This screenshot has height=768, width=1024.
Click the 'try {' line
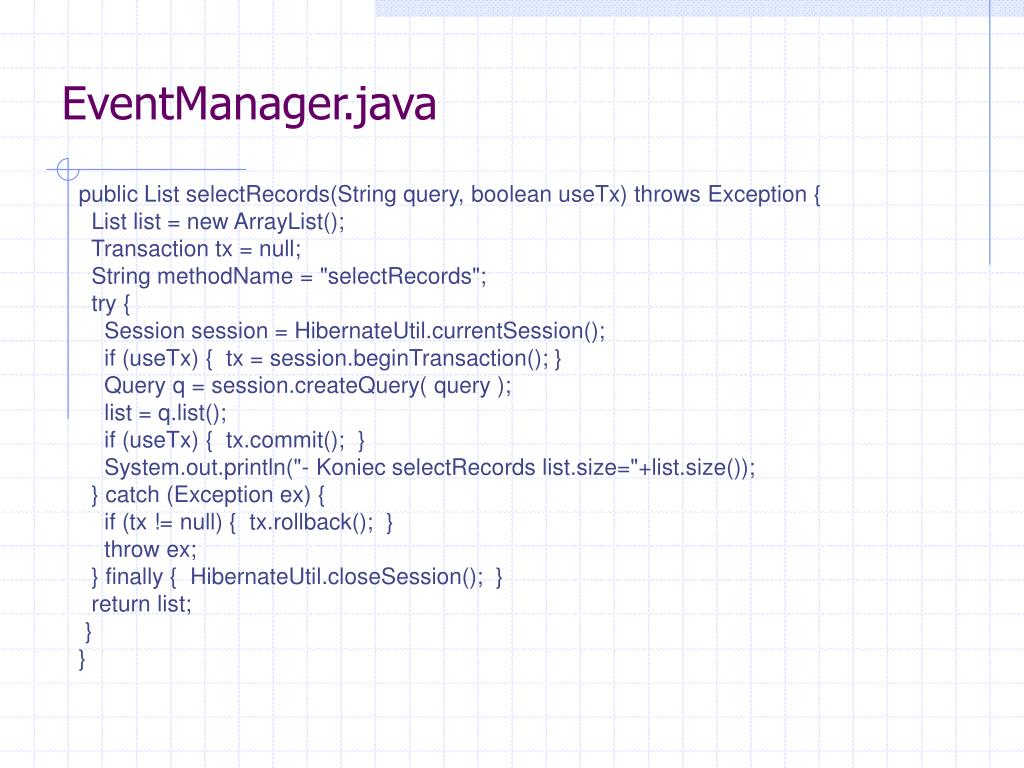tap(110, 304)
